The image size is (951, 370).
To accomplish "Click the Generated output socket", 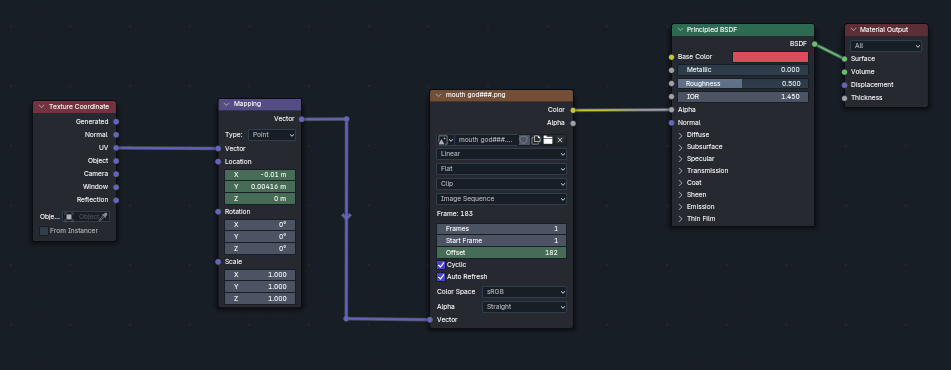I will click(116, 122).
